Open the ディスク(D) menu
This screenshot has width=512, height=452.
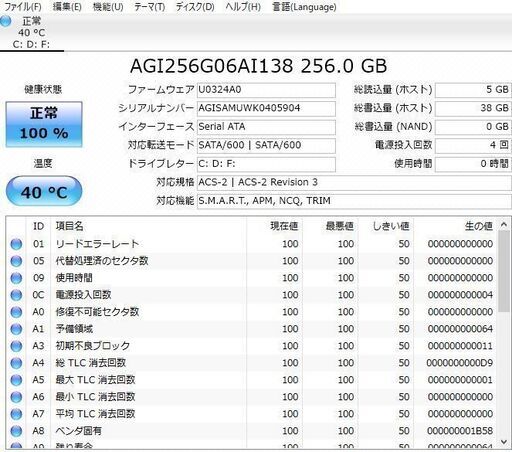click(x=195, y=7)
